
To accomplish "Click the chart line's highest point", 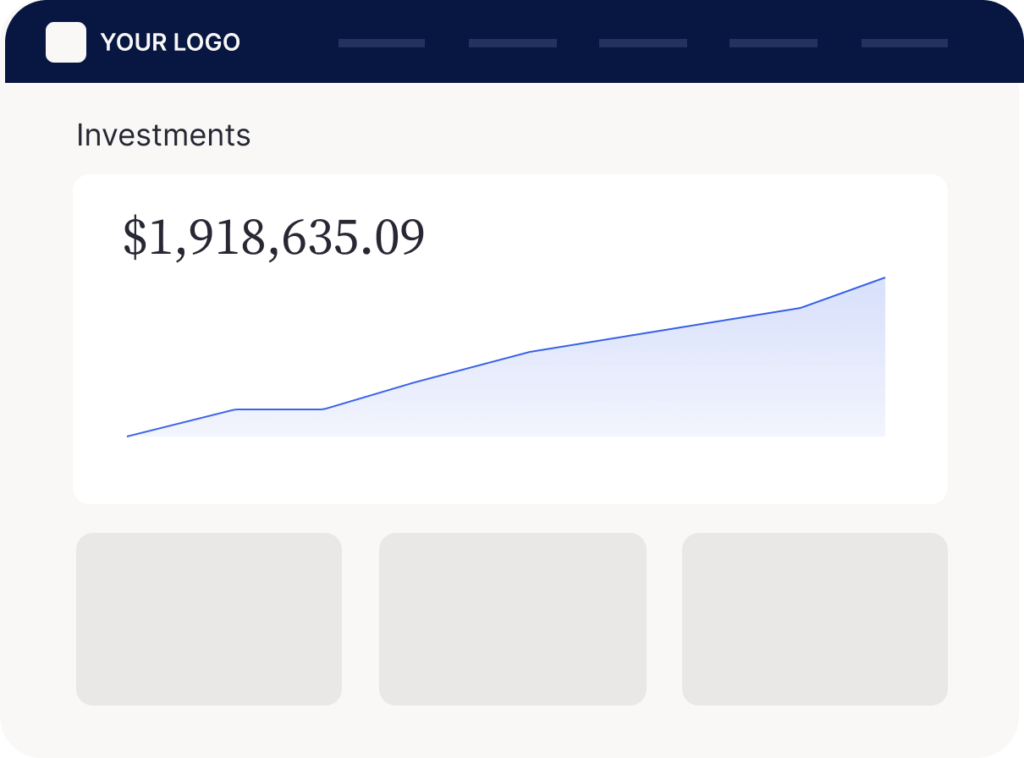I will pos(884,278).
